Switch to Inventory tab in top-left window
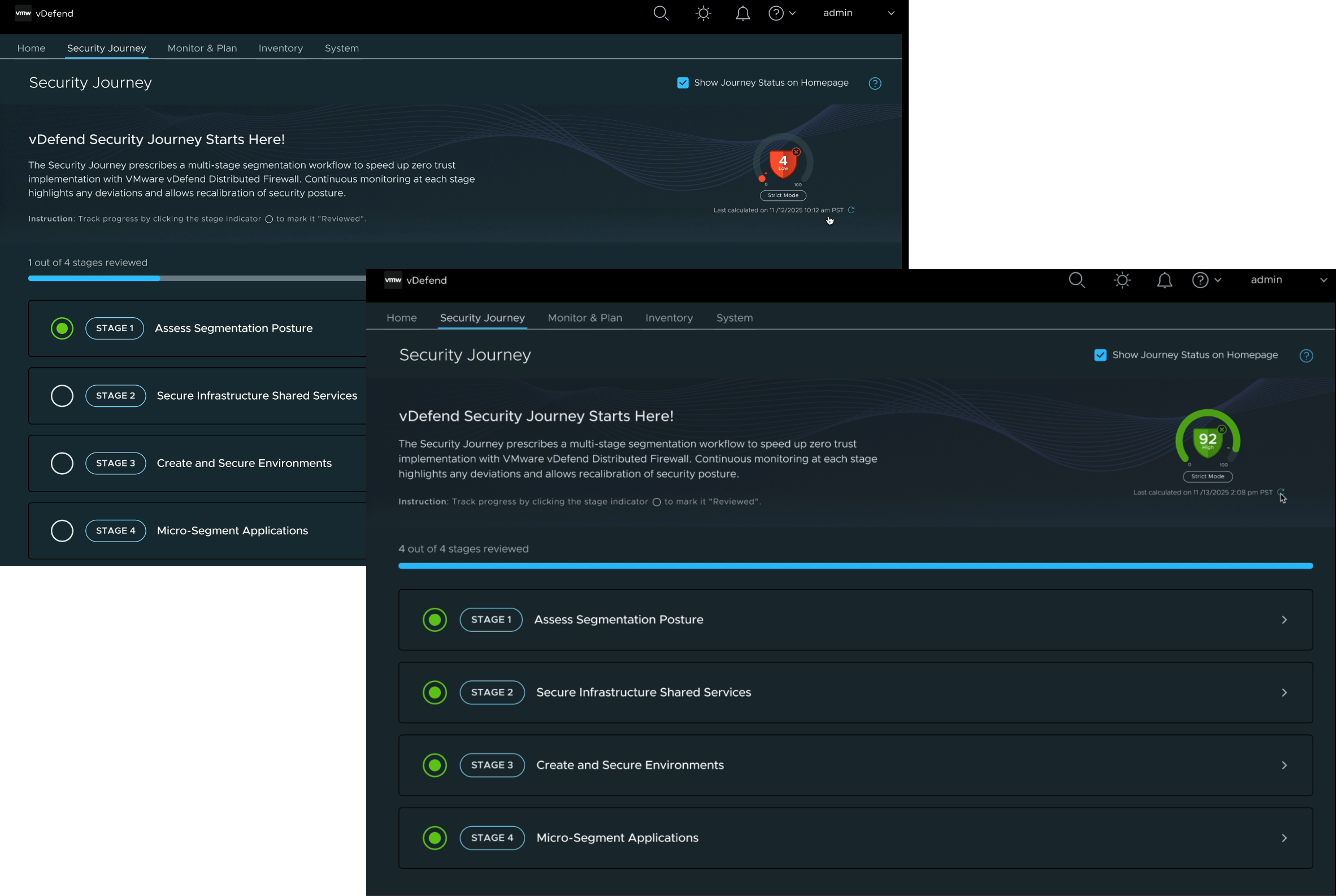Viewport: 1336px width, 896px height. pos(280,48)
